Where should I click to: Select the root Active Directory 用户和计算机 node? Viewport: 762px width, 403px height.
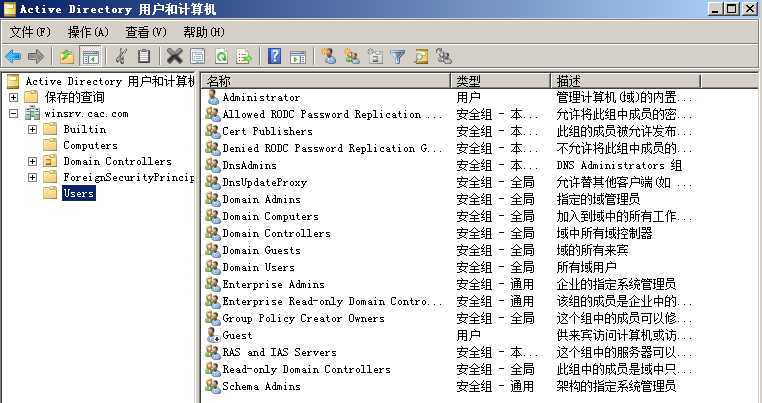pyautogui.click(x=110, y=81)
